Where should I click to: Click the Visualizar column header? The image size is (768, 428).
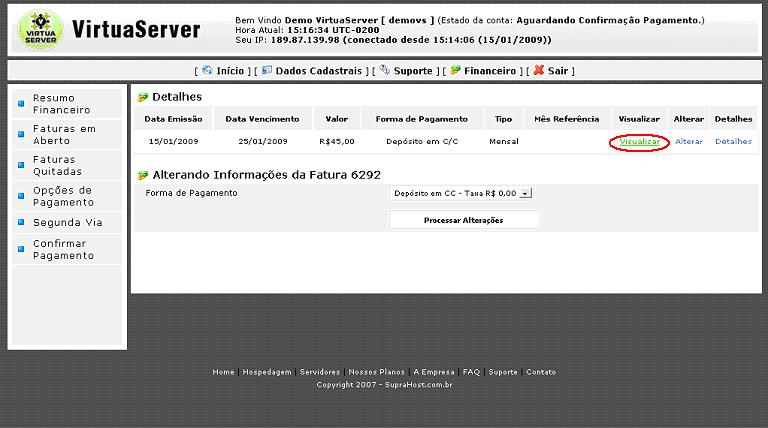tap(639, 119)
